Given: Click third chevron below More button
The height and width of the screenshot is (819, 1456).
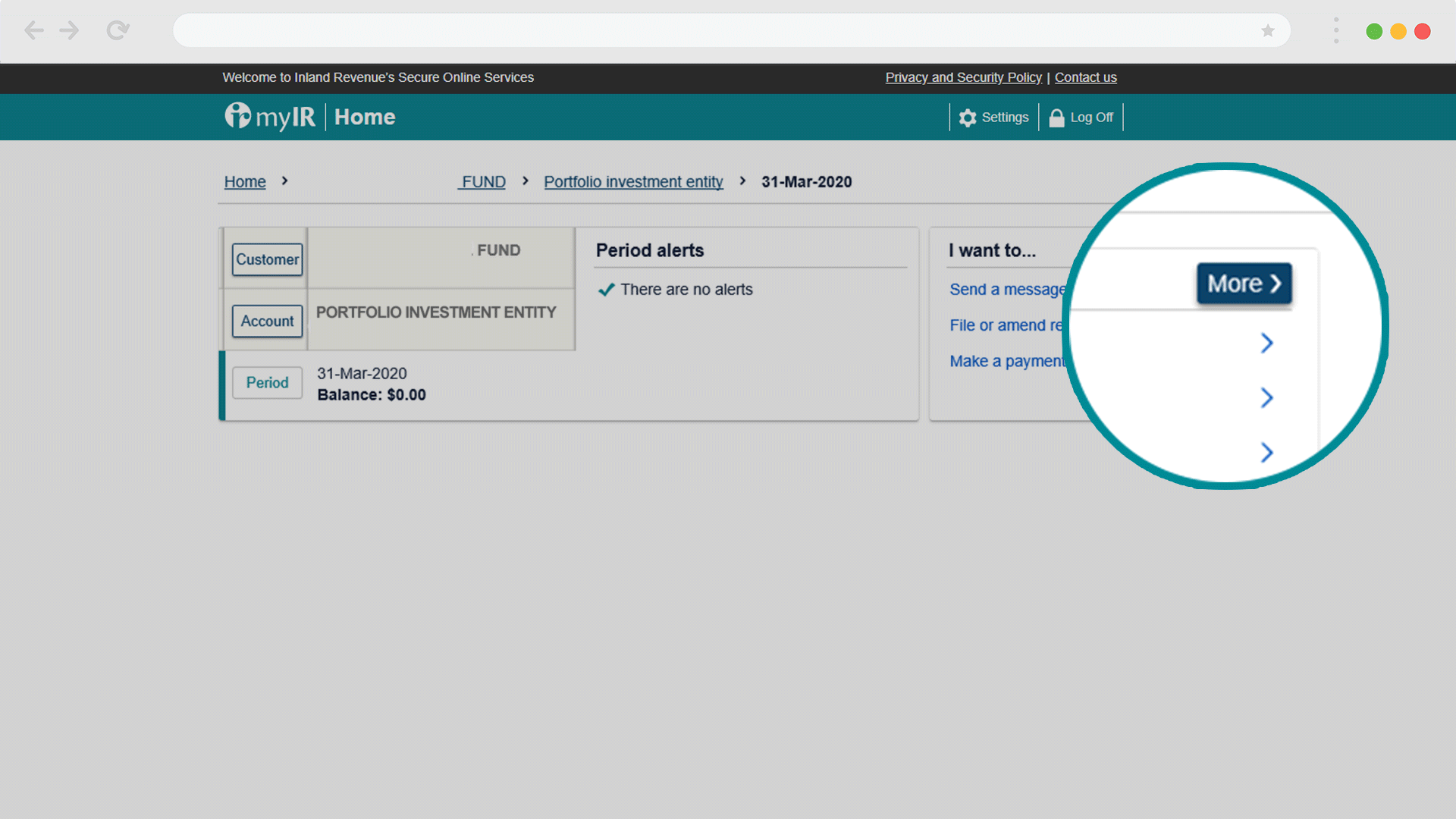Looking at the screenshot, I should pyautogui.click(x=1266, y=453).
